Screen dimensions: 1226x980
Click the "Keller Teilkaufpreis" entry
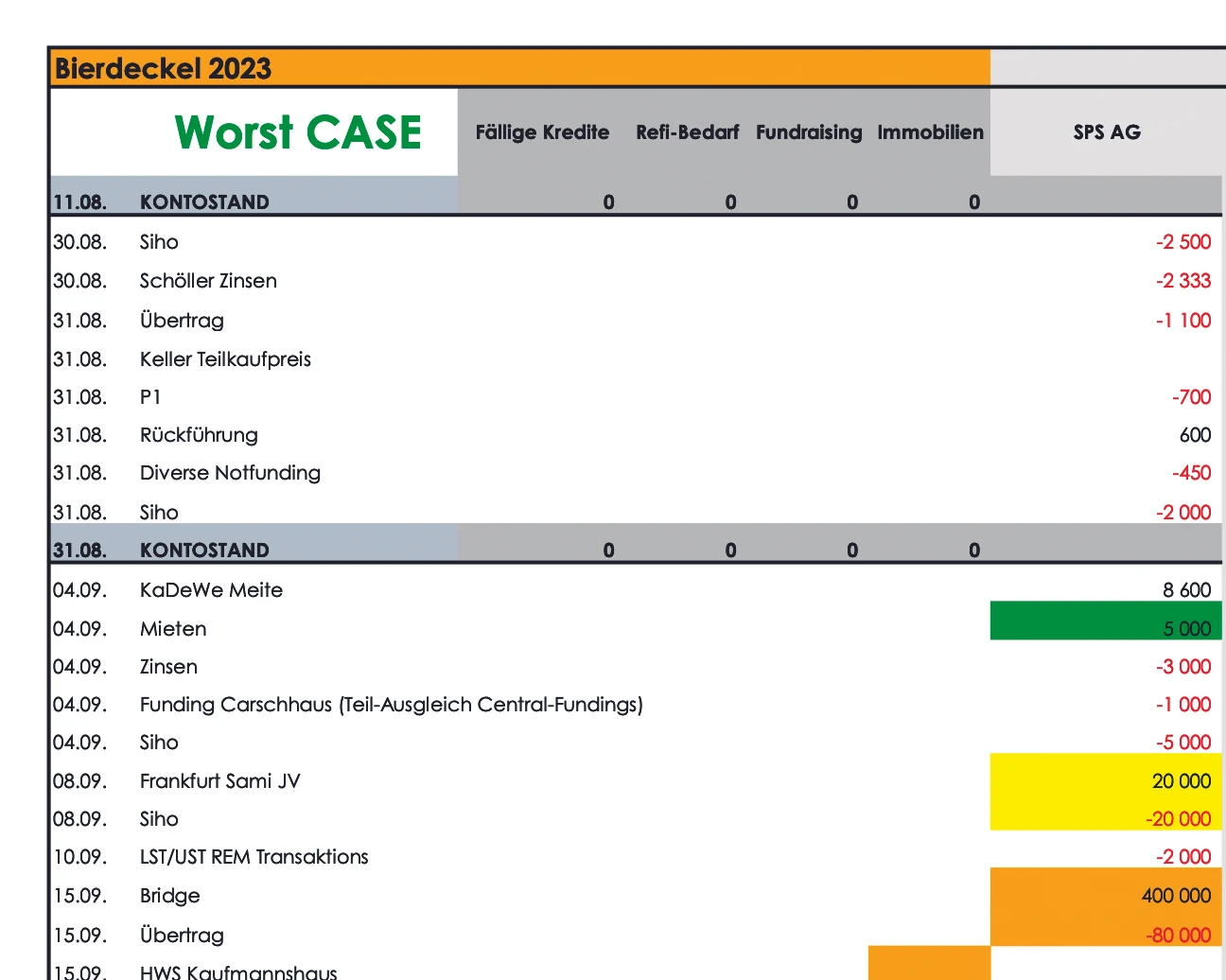pyautogui.click(x=225, y=359)
